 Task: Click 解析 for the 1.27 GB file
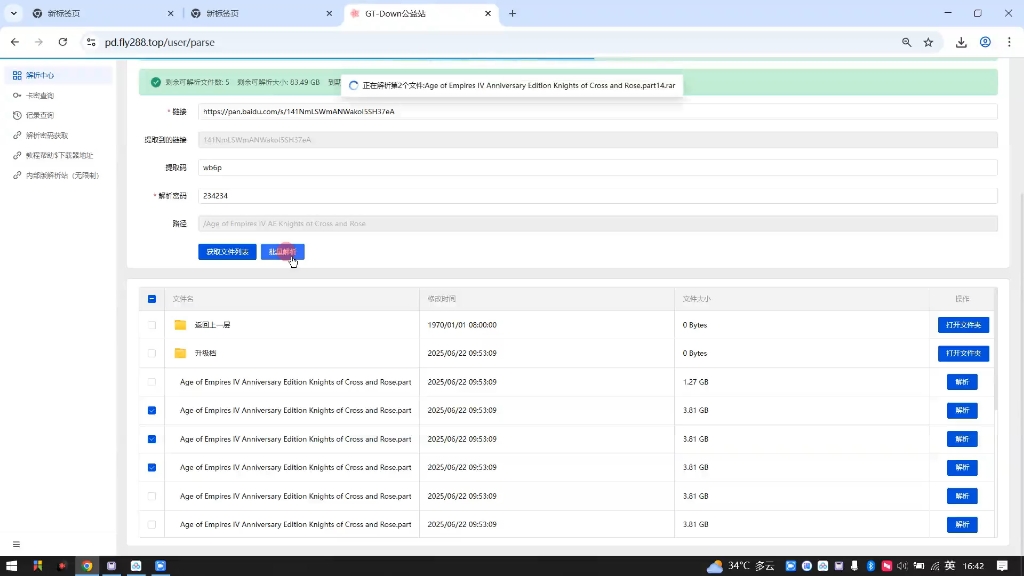coord(962,382)
